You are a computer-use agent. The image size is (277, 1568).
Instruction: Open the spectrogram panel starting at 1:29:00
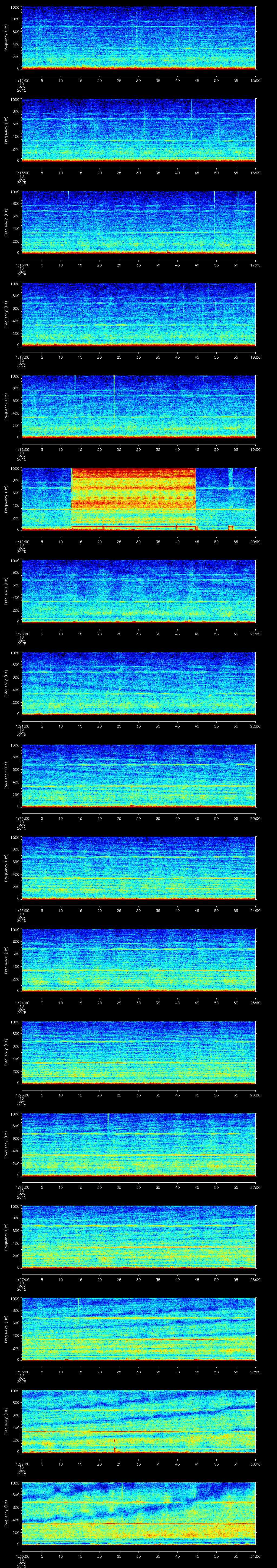pyautogui.click(x=138, y=1421)
